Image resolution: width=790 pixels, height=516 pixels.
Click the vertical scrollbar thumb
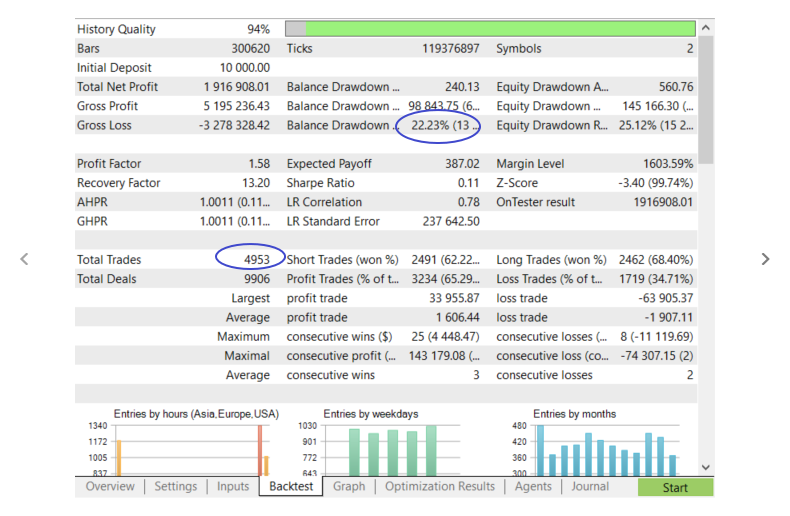[706, 100]
